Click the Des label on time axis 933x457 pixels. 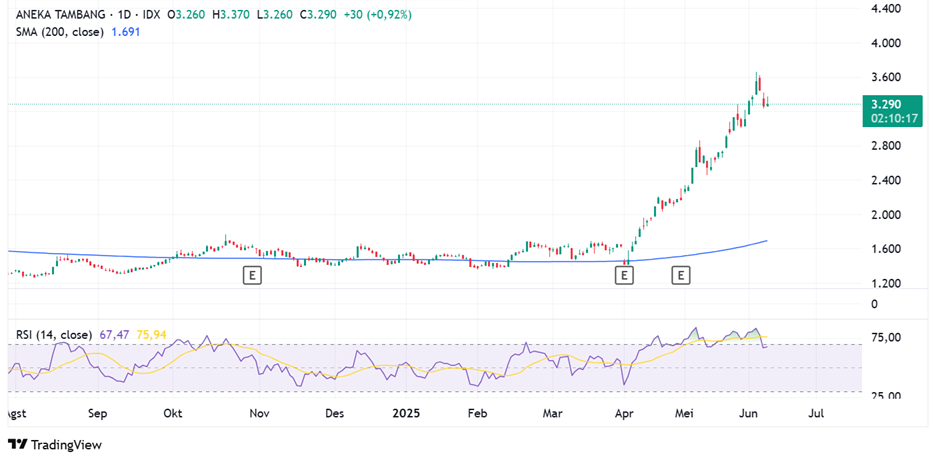coord(335,414)
